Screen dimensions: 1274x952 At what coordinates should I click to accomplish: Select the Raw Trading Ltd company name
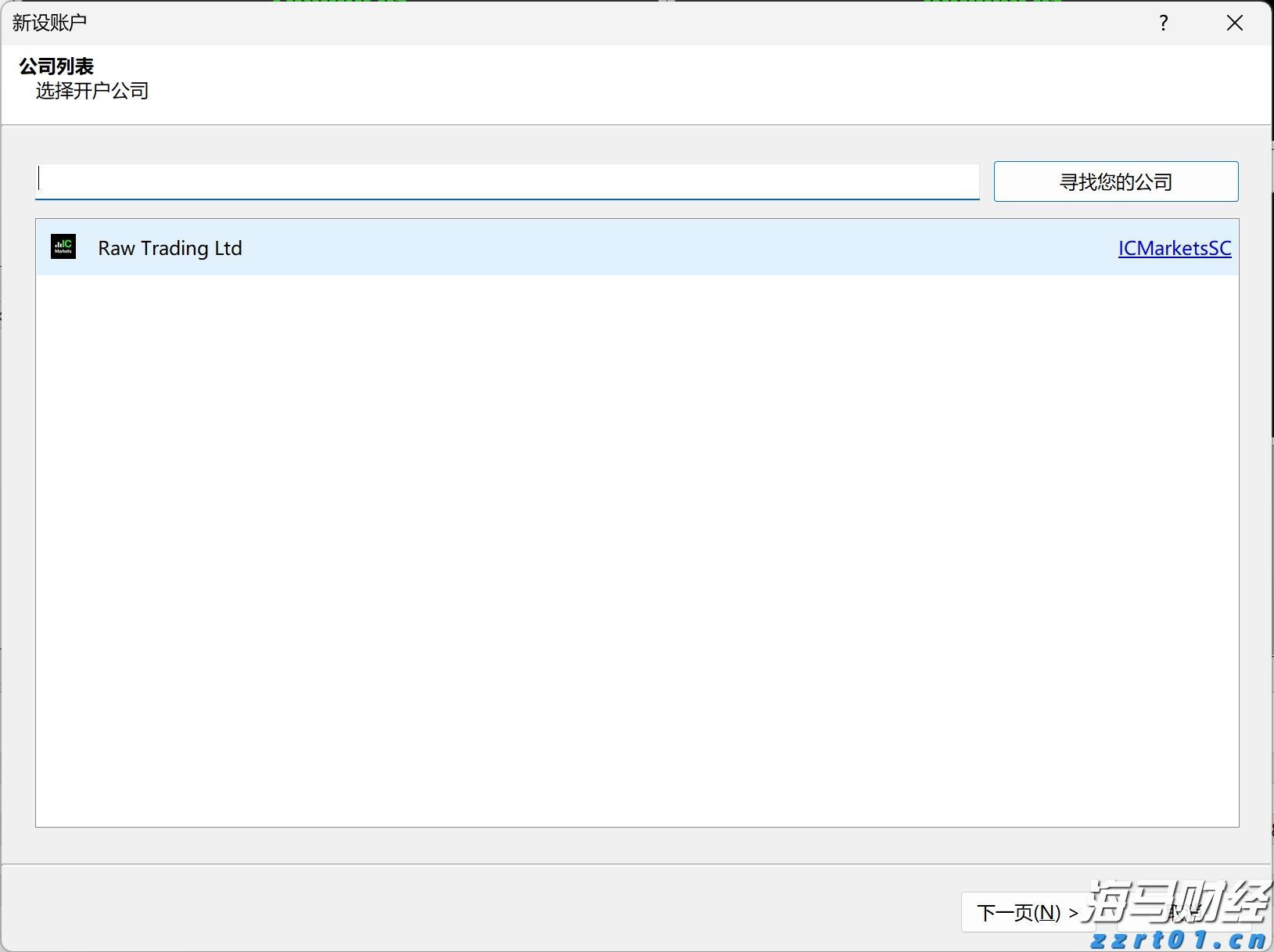click(170, 248)
